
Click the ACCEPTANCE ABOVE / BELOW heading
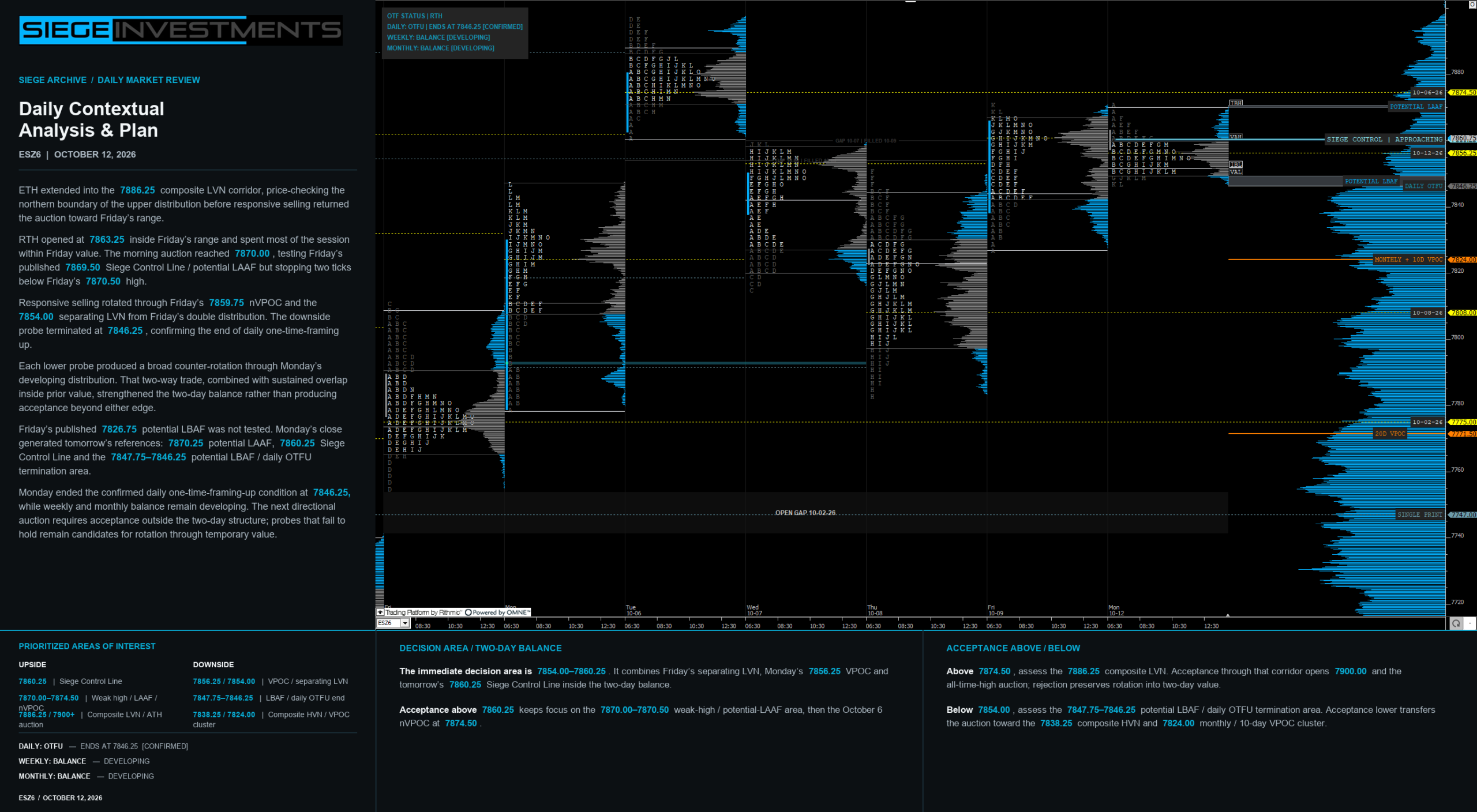click(x=1013, y=648)
